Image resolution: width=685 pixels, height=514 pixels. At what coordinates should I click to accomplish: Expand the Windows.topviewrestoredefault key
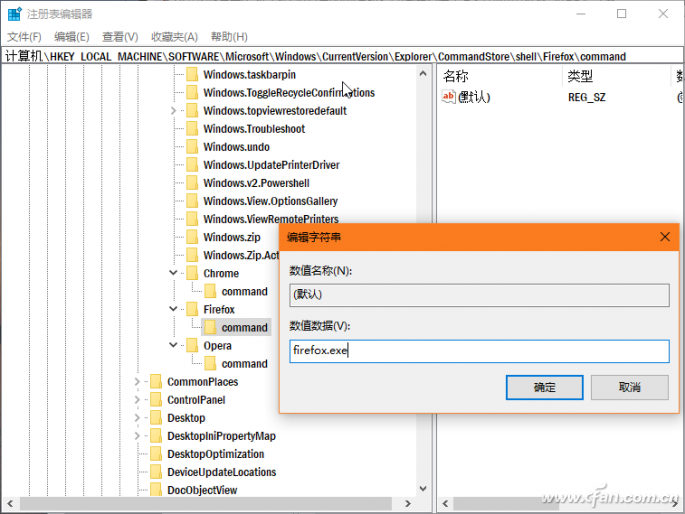[x=173, y=111]
